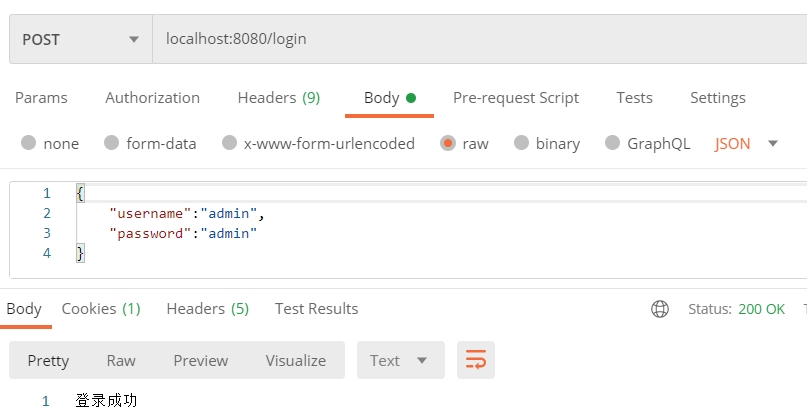Toggle the response line wrap icon
The height and width of the screenshot is (419, 807).
(476, 360)
